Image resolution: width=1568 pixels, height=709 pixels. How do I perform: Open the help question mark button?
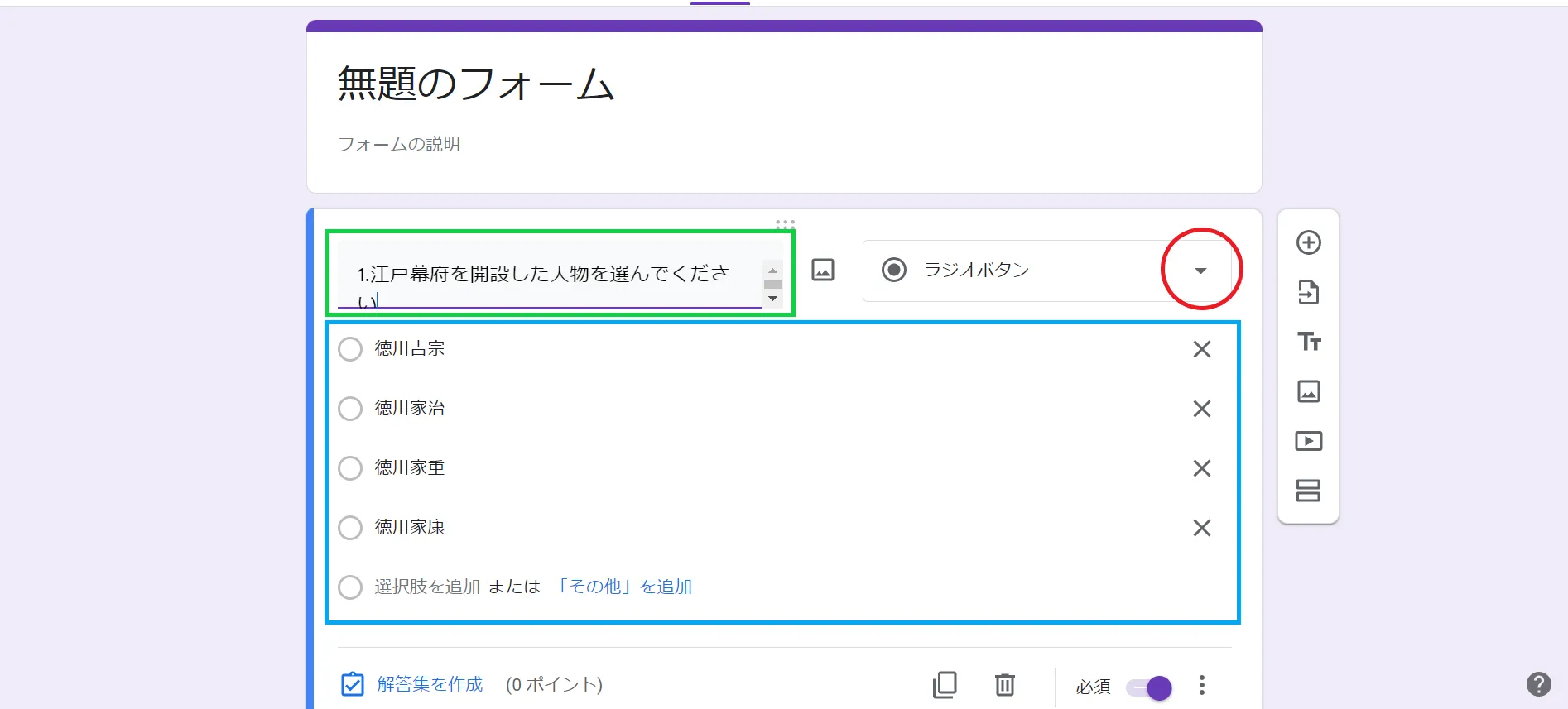point(1538,684)
